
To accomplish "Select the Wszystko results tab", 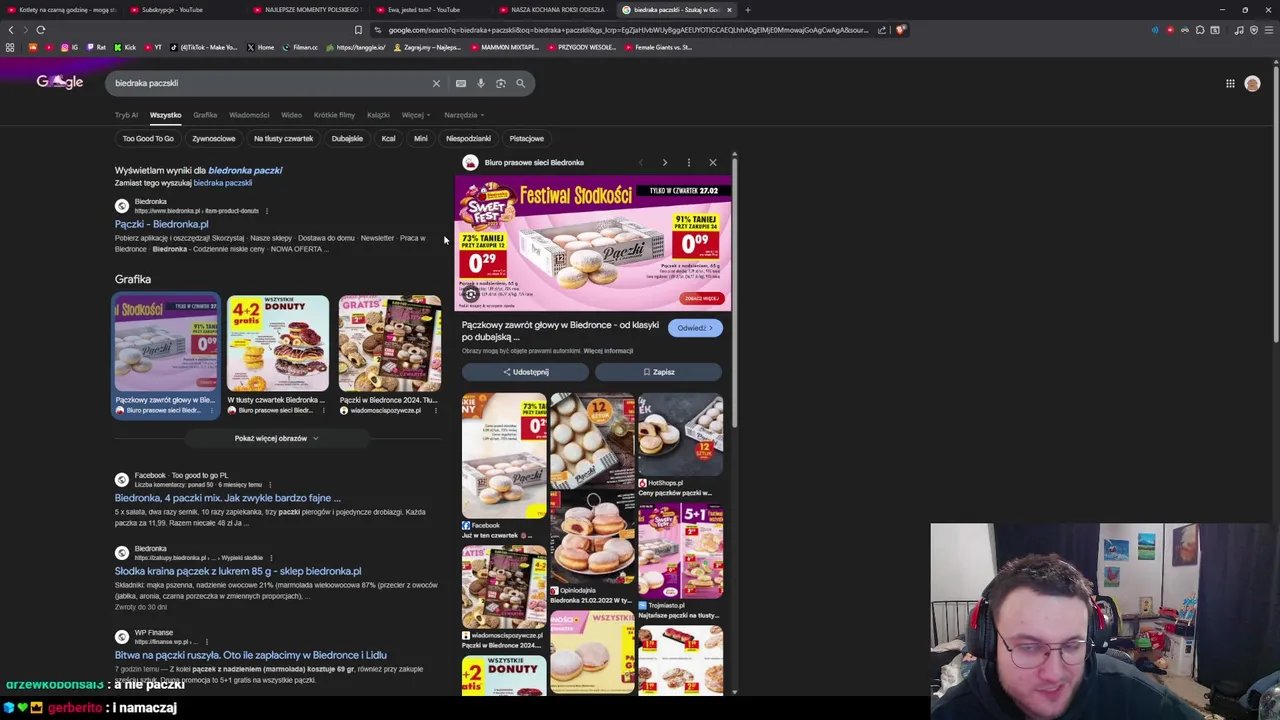I will 166,115.
